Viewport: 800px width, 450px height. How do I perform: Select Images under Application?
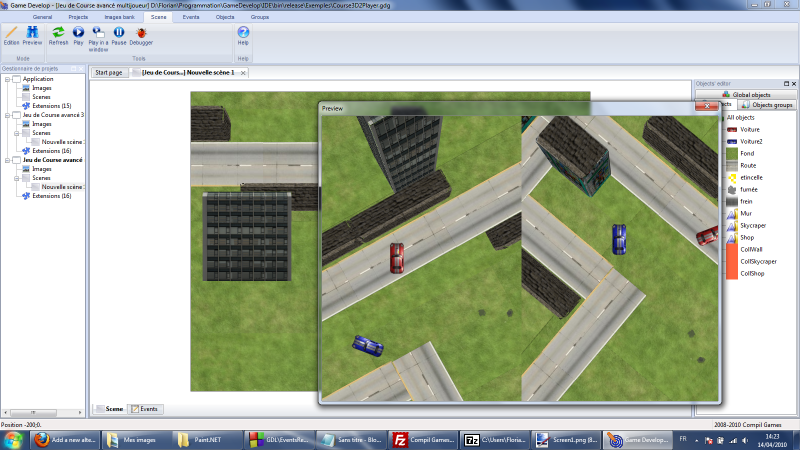point(41,88)
